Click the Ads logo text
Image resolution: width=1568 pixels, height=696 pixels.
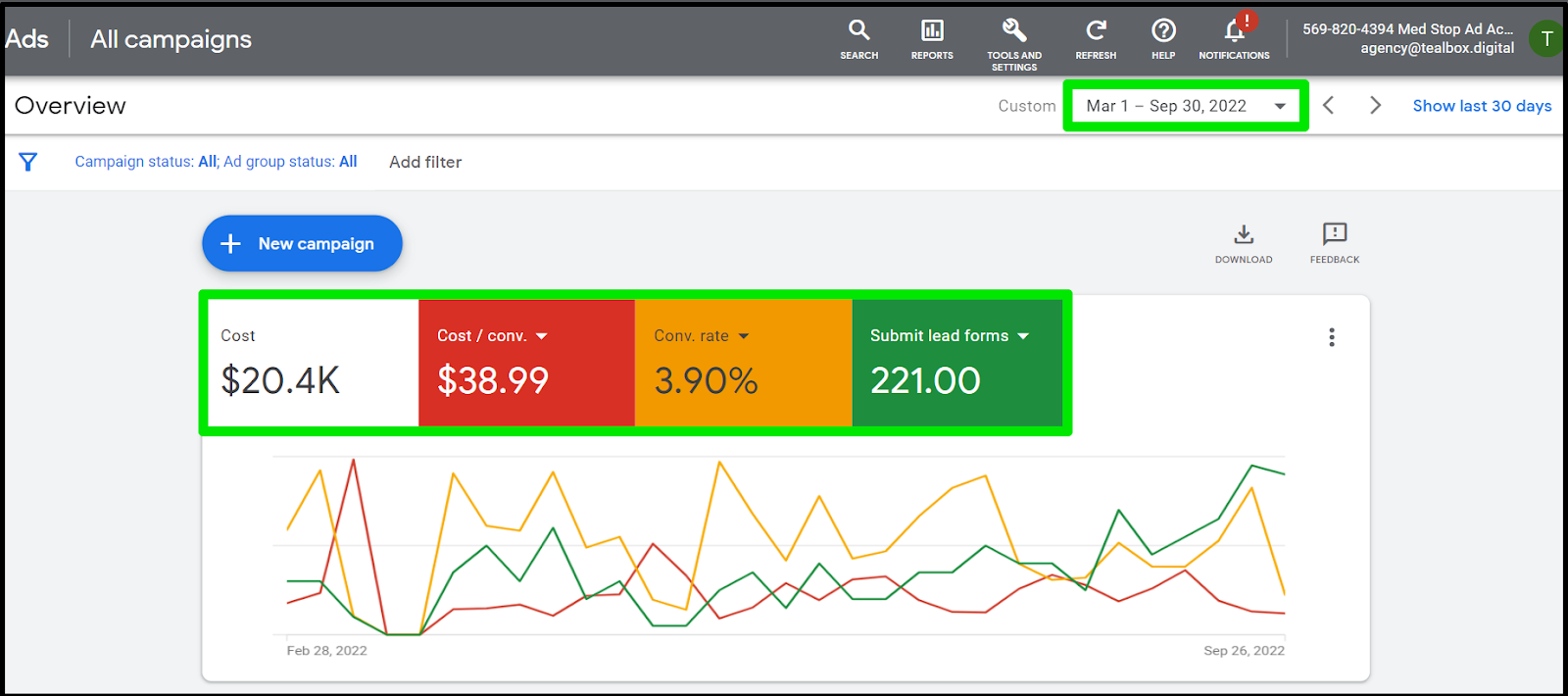(26, 39)
